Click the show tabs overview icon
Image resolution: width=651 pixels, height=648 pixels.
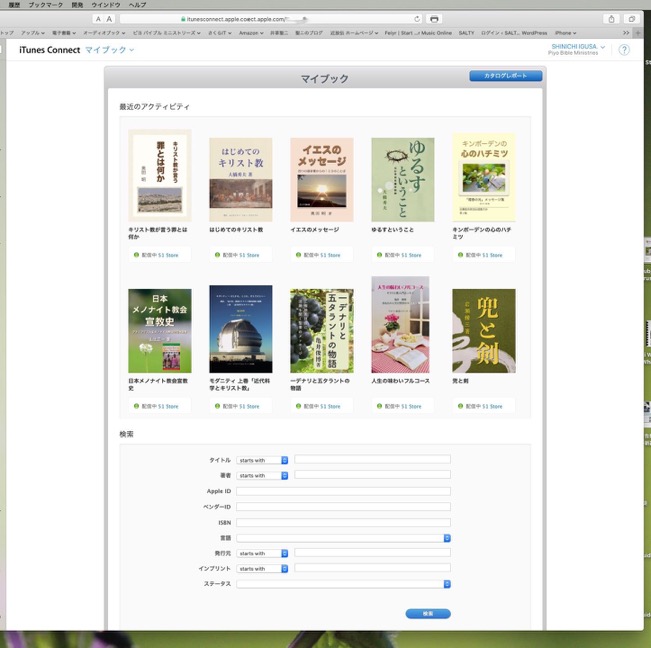click(x=632, y=19)
